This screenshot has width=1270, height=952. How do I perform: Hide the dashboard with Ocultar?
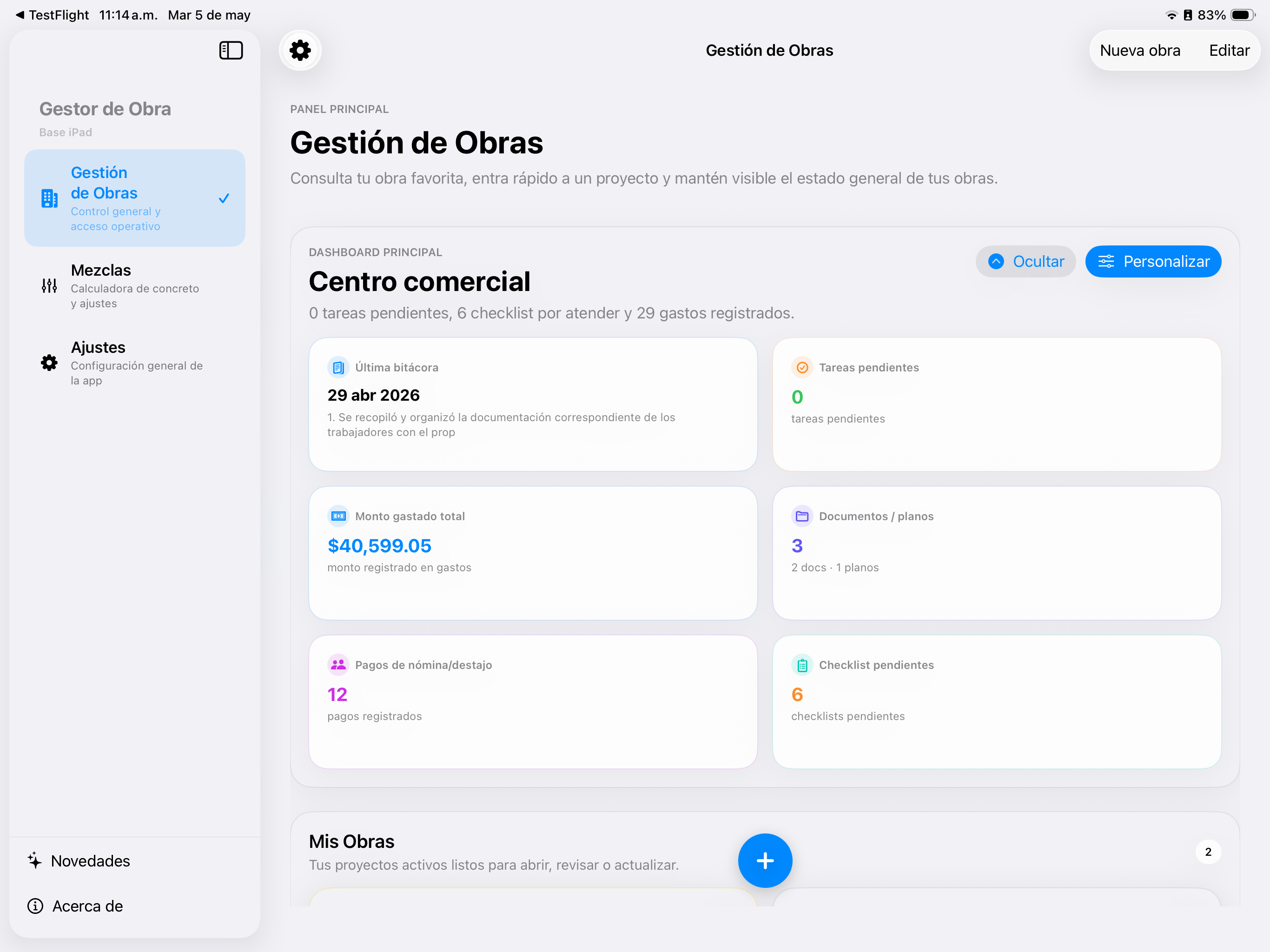coord(1025,262)
